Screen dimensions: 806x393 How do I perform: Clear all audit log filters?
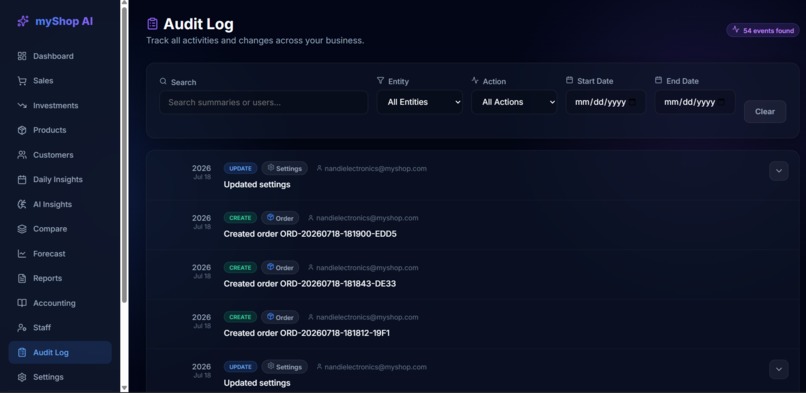pyautogui.click(x=765, y=111)
